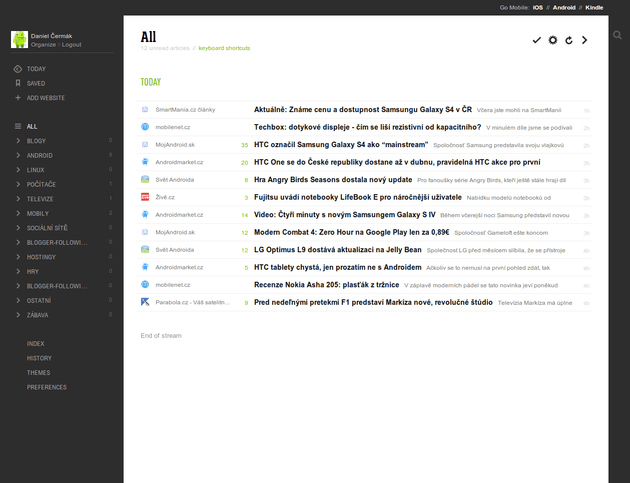The width and height of the screenshot is (630, 483).
Task: Click the keyboard shortcuts link
Action: click(x=224, y=48)
